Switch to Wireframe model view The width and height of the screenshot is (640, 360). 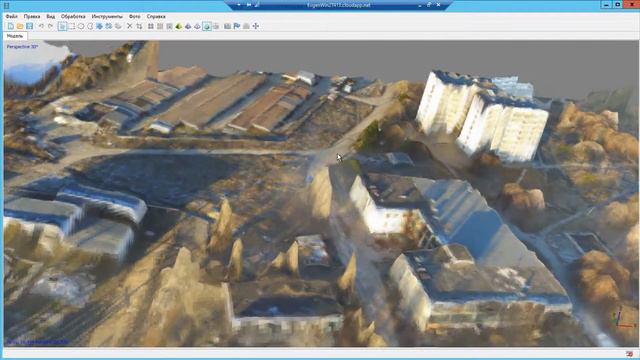coord(198,26)
